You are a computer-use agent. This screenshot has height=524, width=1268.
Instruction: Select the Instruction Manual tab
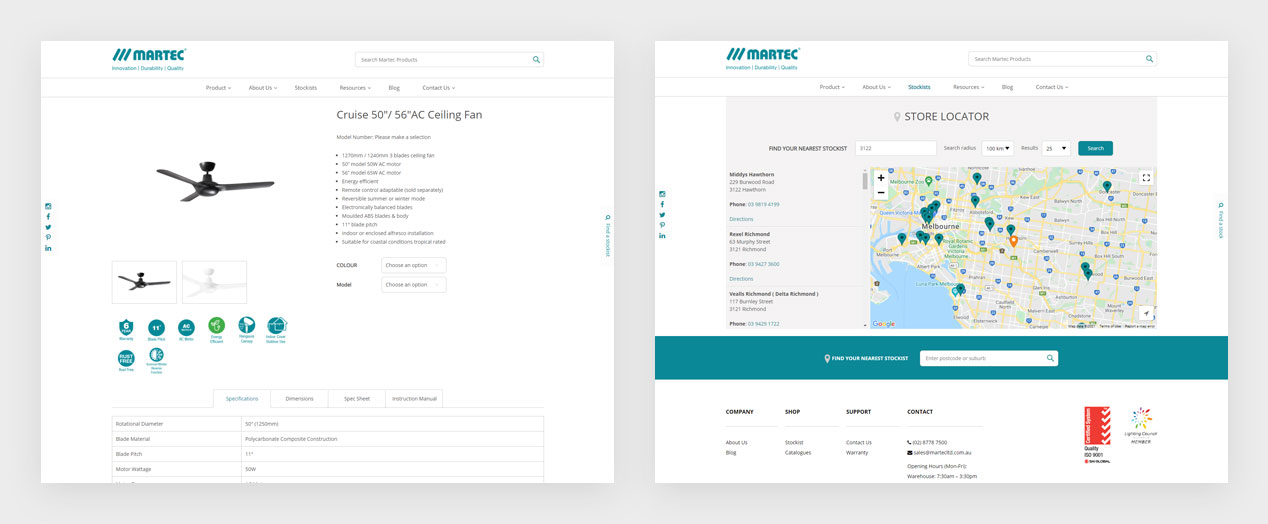(x=414, y=398)
